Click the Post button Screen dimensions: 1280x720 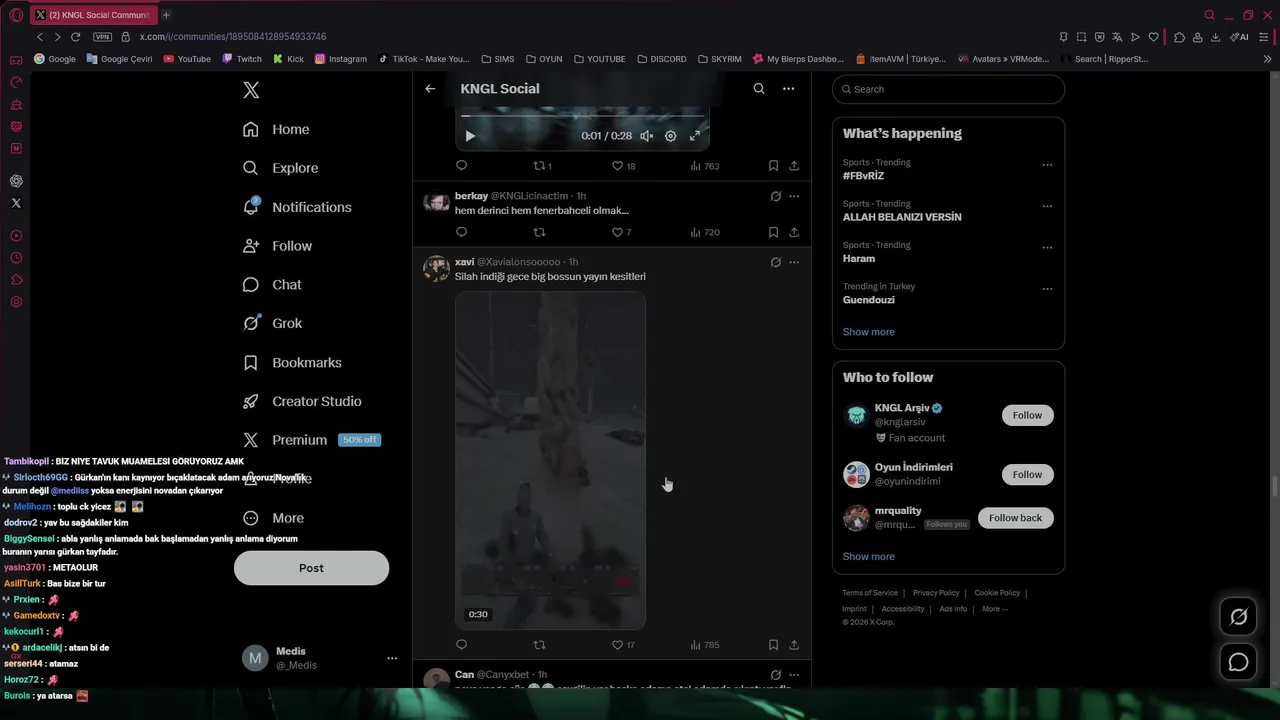click(x=311, y=568)
